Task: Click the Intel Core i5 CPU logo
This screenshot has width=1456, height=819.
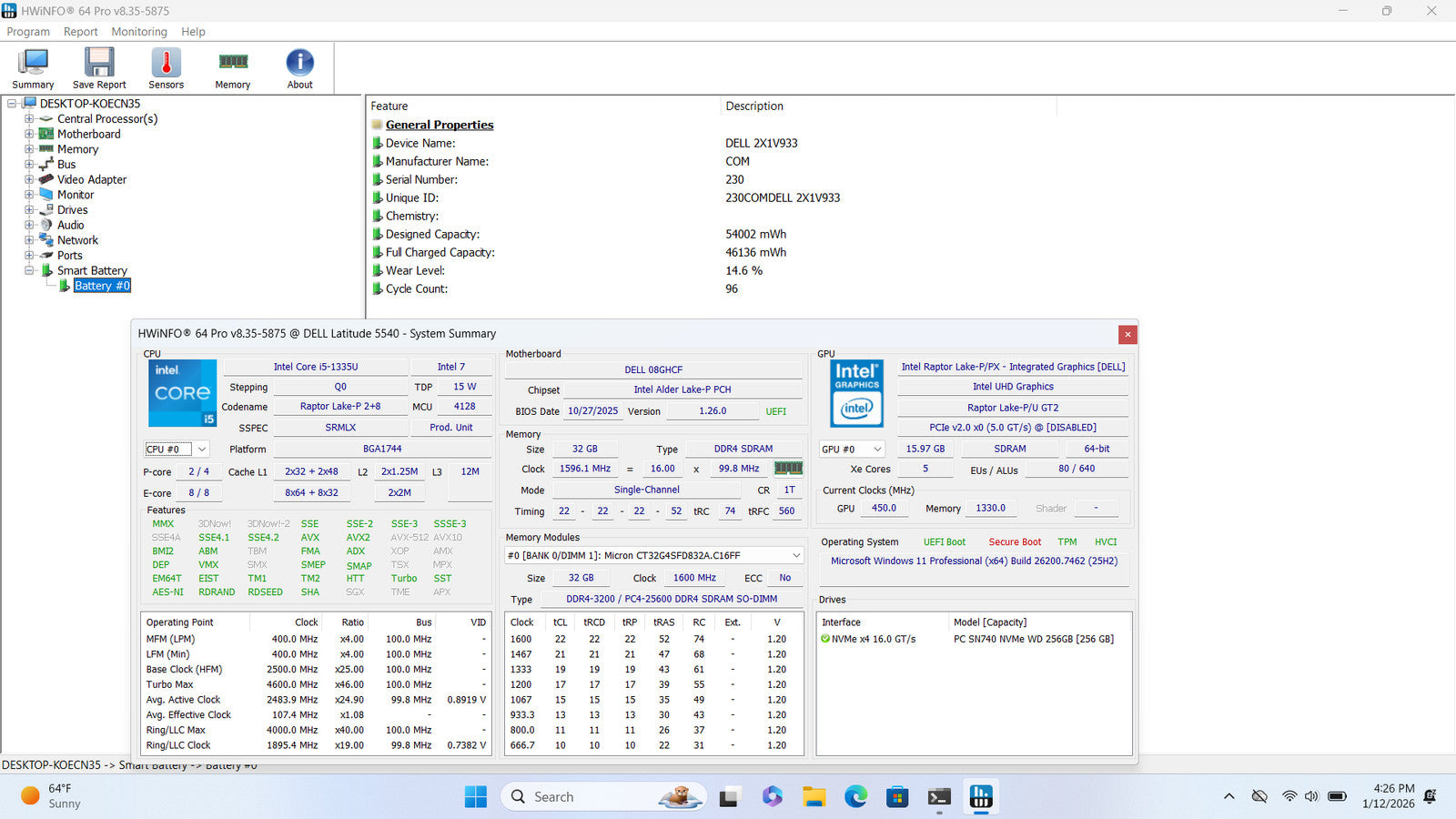Action: tap(182, 393)
